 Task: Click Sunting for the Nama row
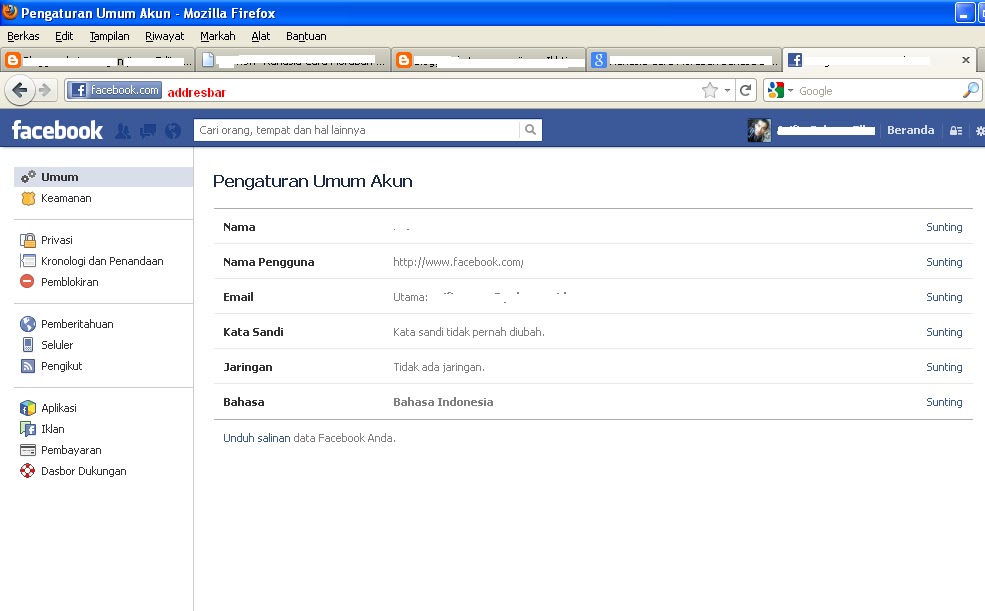coord(944,227)
